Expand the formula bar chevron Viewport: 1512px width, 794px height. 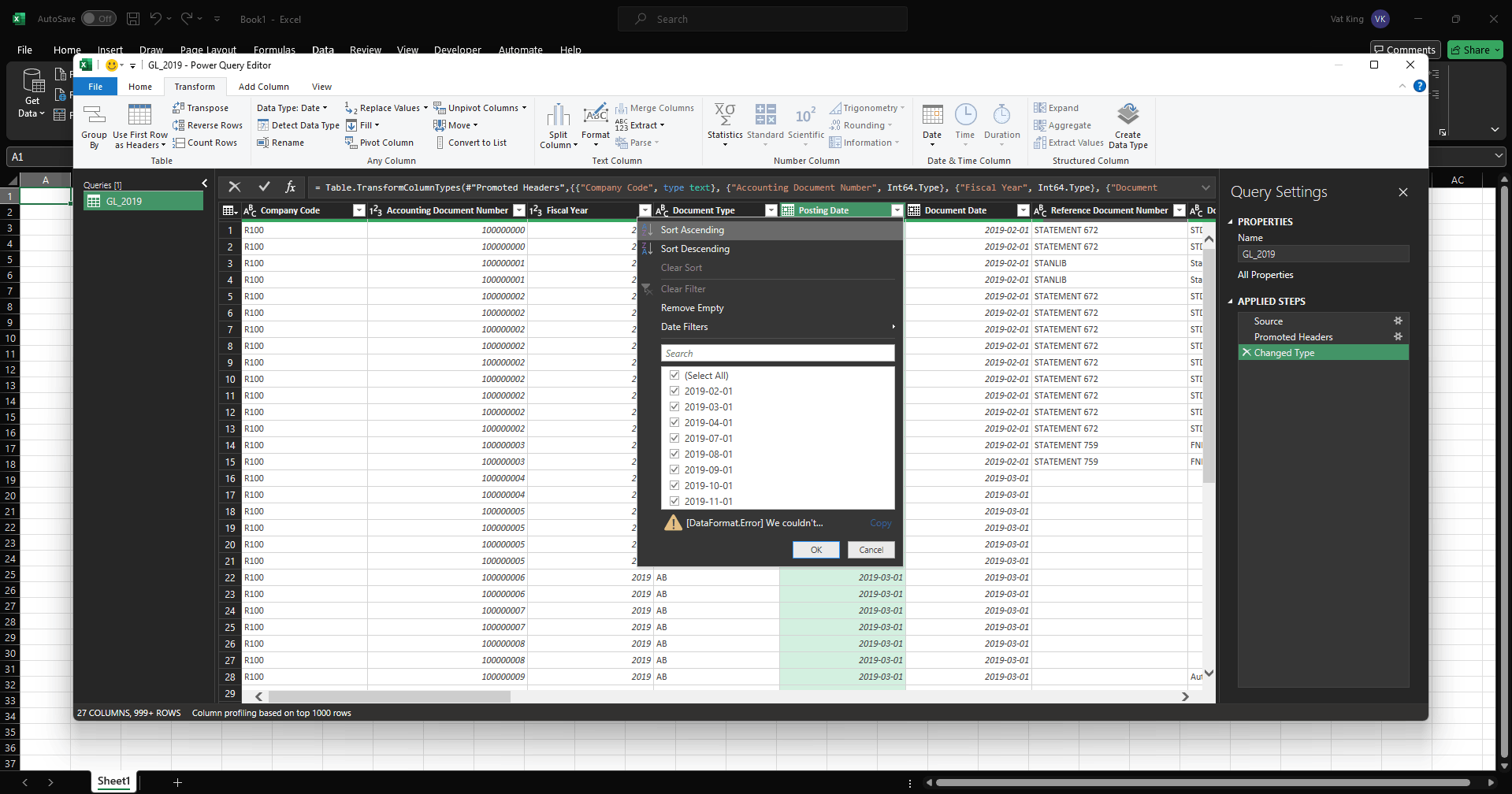(1206, 187)
